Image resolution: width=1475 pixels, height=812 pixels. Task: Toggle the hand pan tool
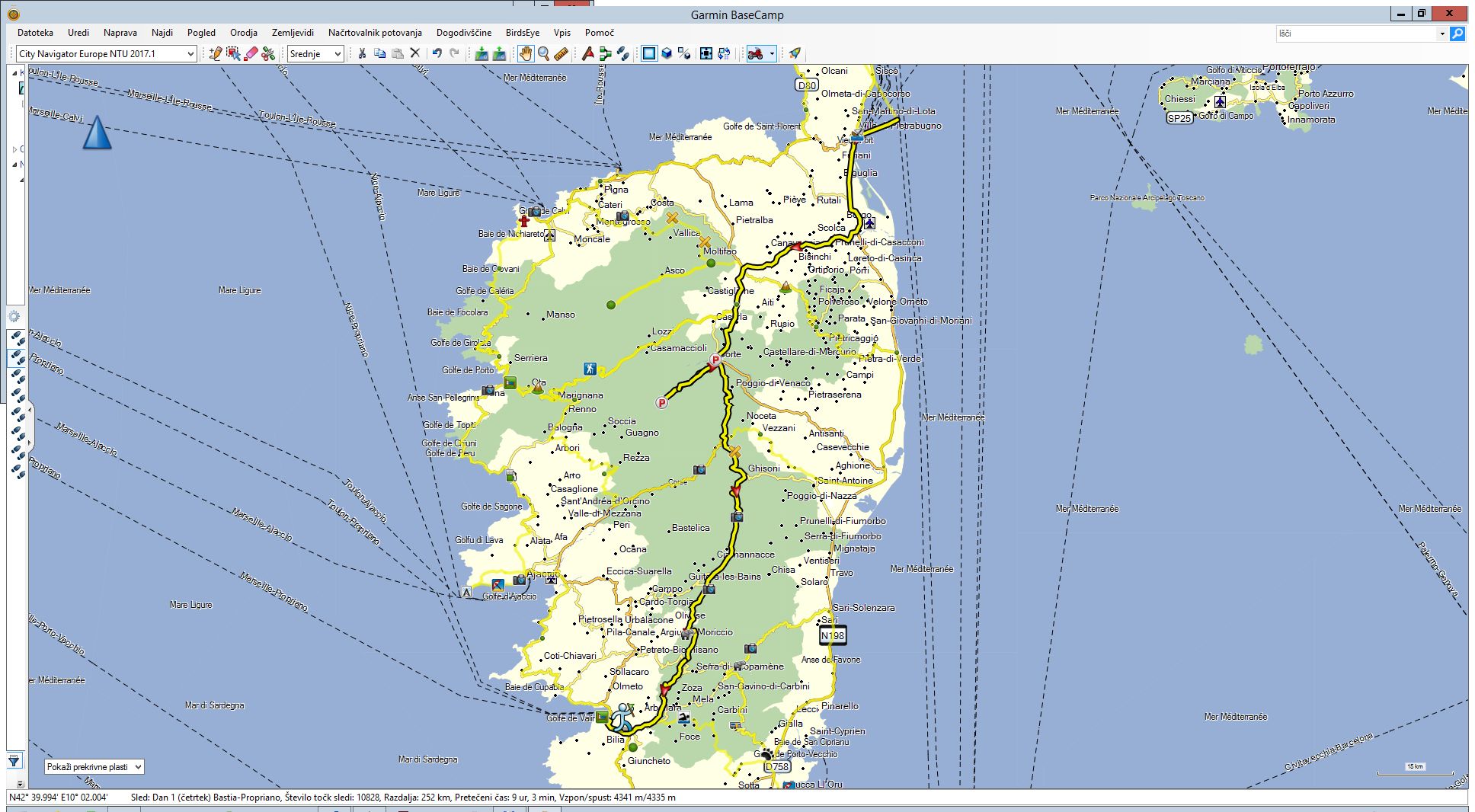(x=526, y=53)
